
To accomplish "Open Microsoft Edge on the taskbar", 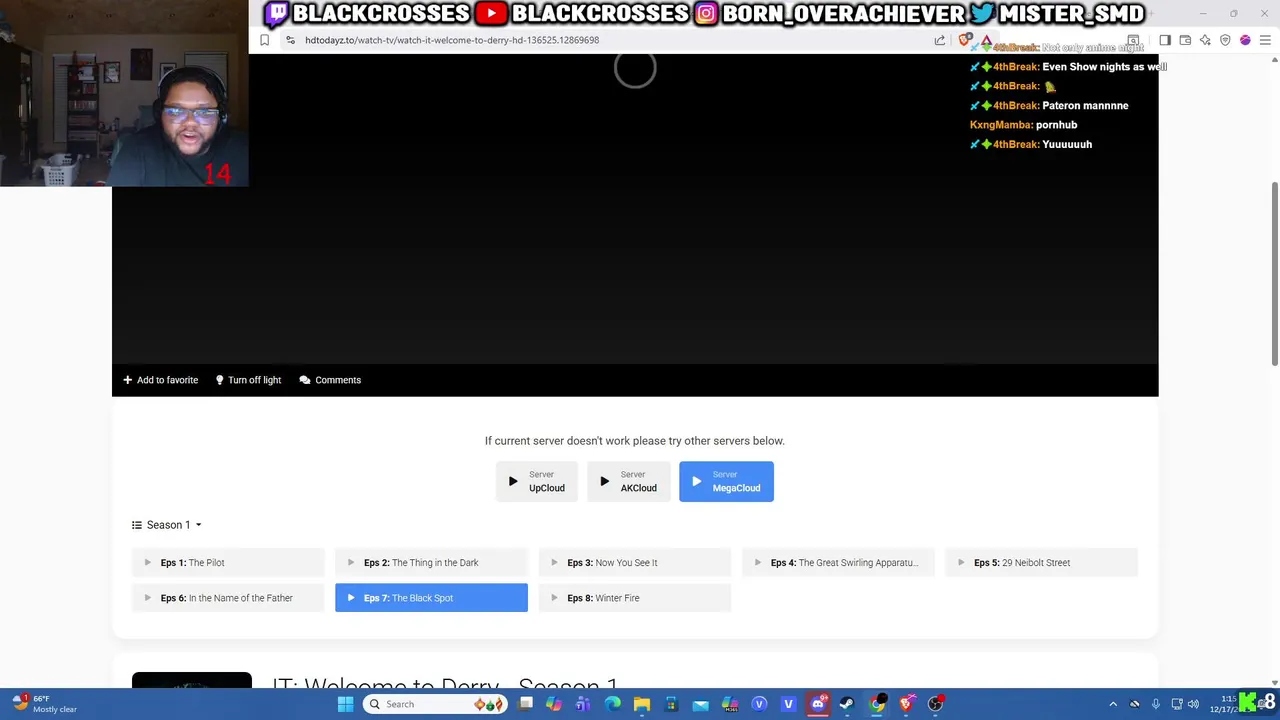I will tap(612, 704).
